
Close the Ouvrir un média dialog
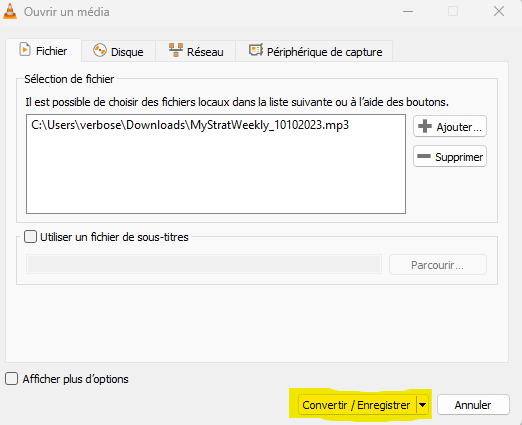pos(499,11)
